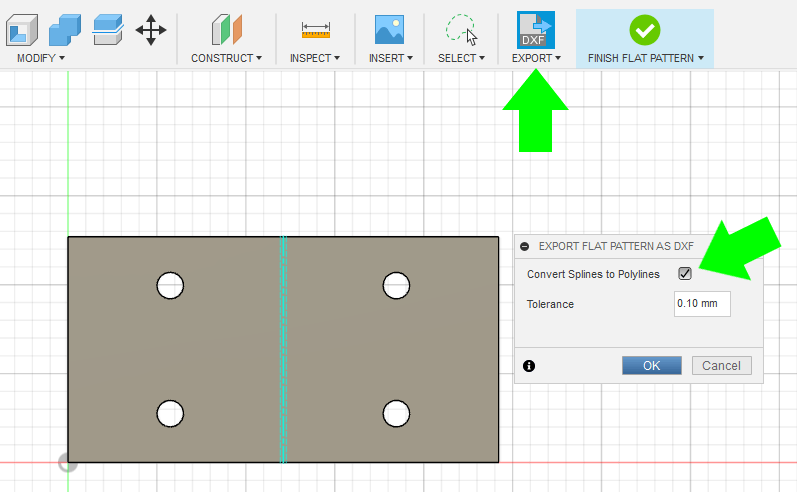Screen dimensions: 797x492
Task: Click the first Modify tool icon (Shell)
Action: pyautogui.click(x=21, y=30)
